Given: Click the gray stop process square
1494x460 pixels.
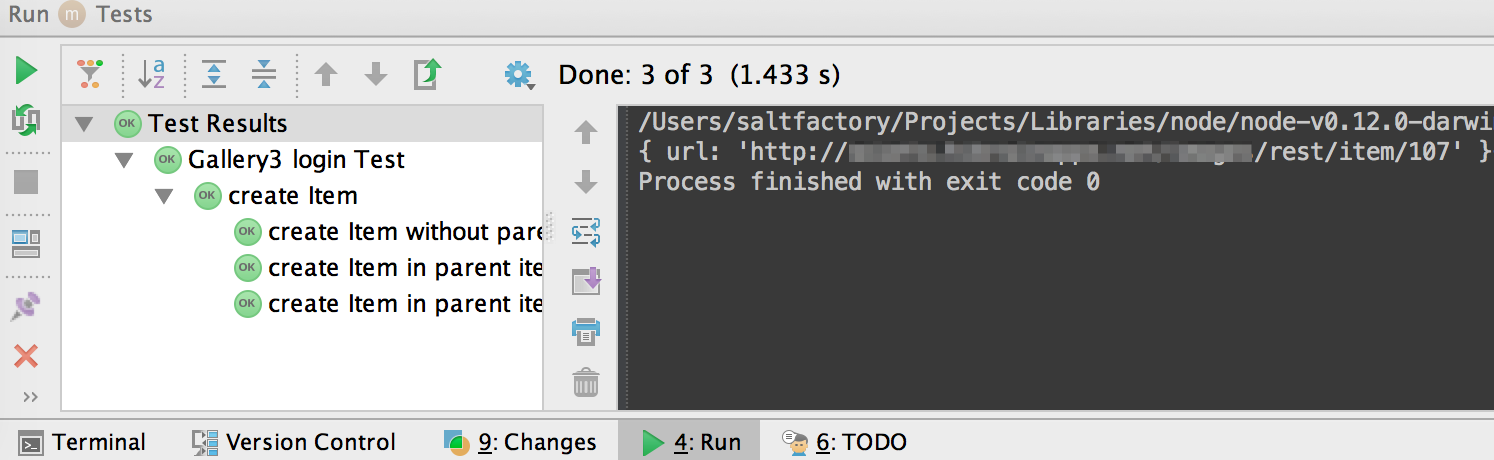Looking at the screenshot, I should [26, 182].
